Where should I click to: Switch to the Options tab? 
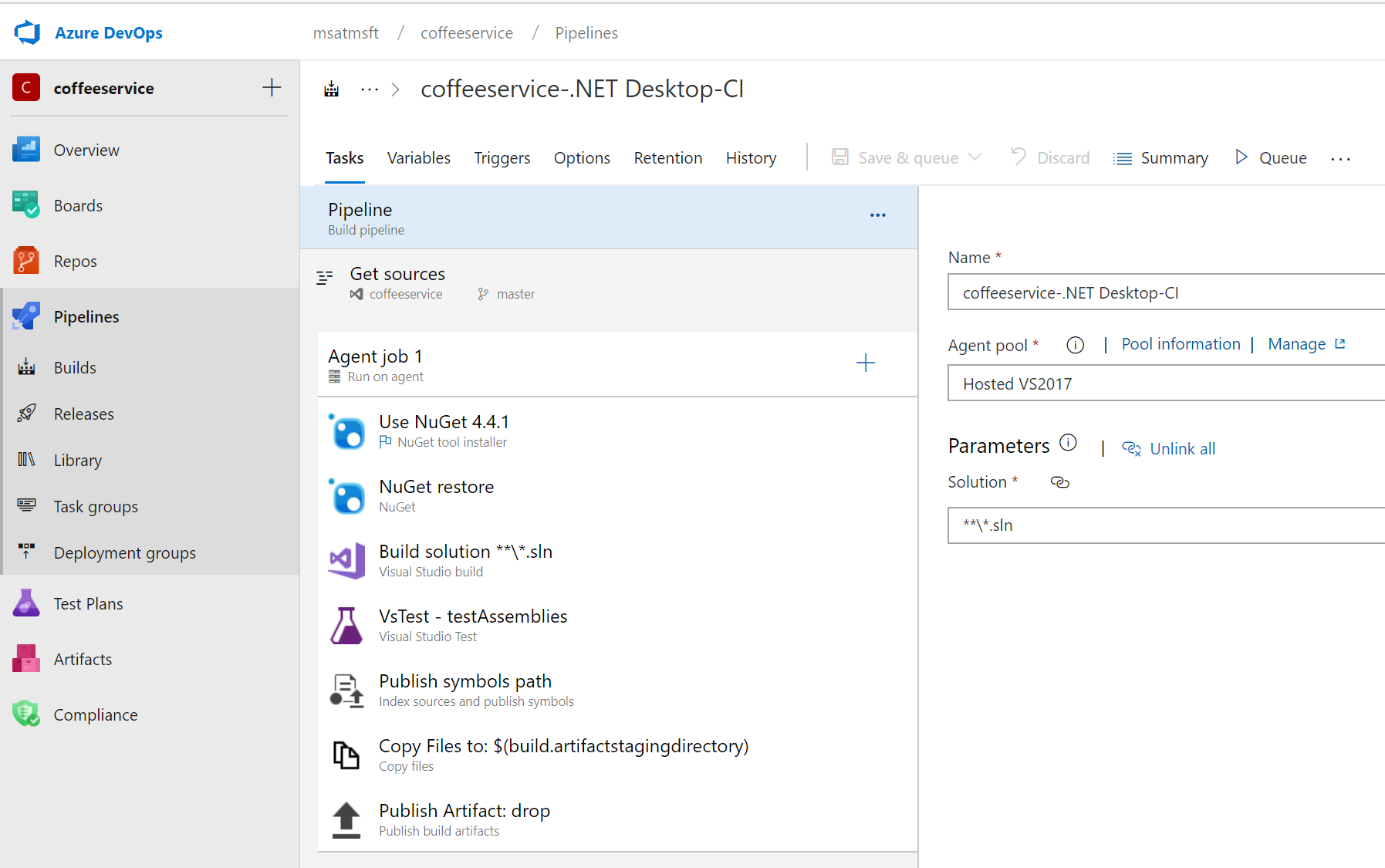tap(582, 158)
